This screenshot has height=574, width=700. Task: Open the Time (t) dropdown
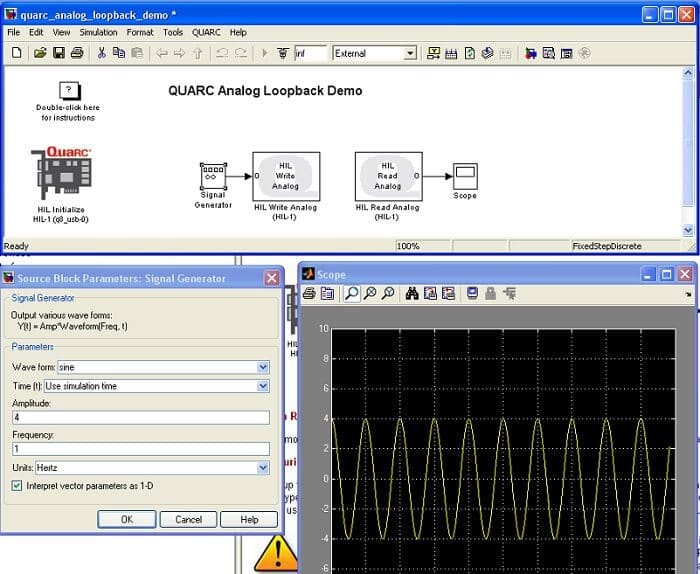click(x=263, y=386)
